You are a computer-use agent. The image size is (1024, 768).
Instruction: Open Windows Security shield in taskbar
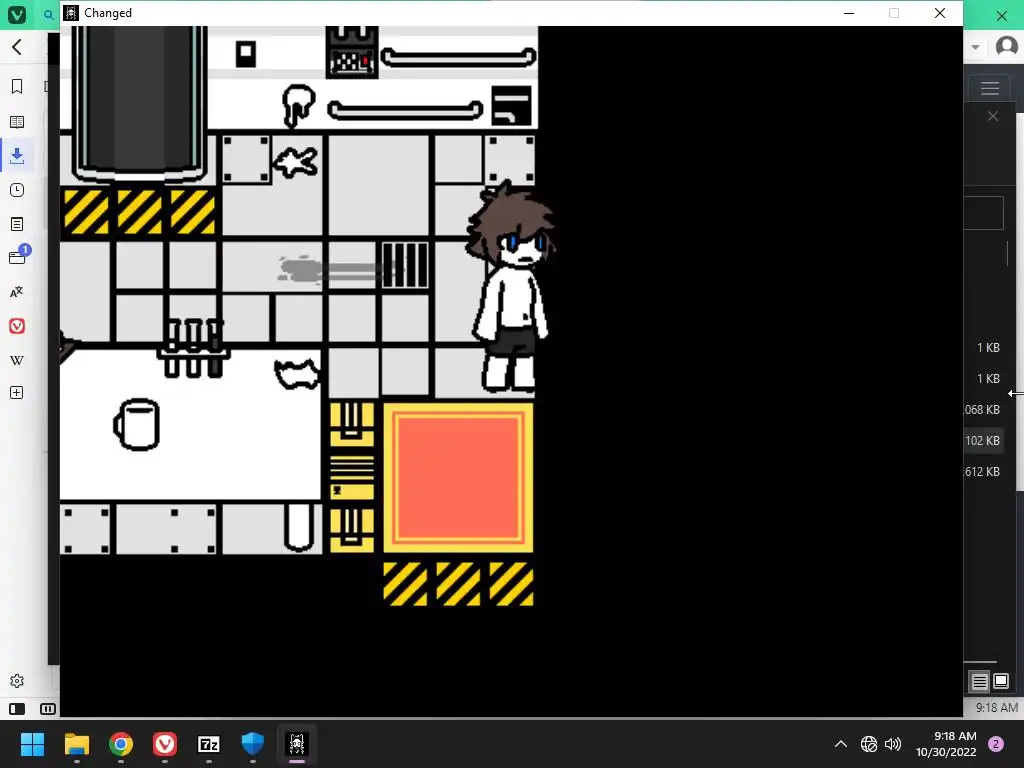(x=253, y=744)
